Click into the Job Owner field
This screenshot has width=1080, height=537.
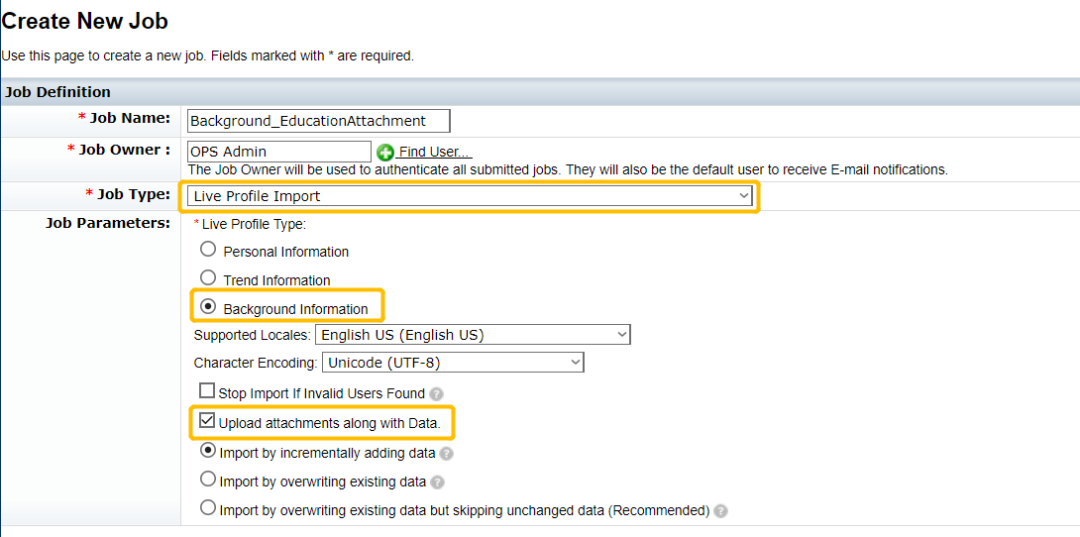279,151
